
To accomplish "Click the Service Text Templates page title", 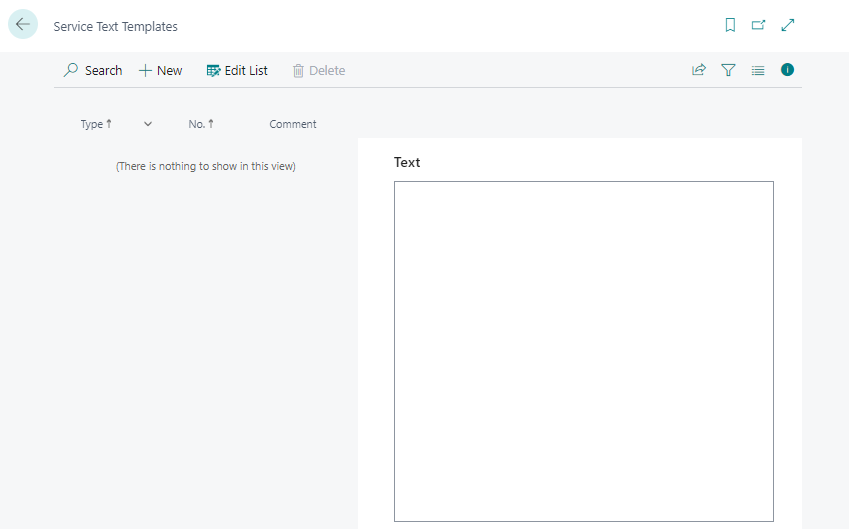I will point(115,26).
